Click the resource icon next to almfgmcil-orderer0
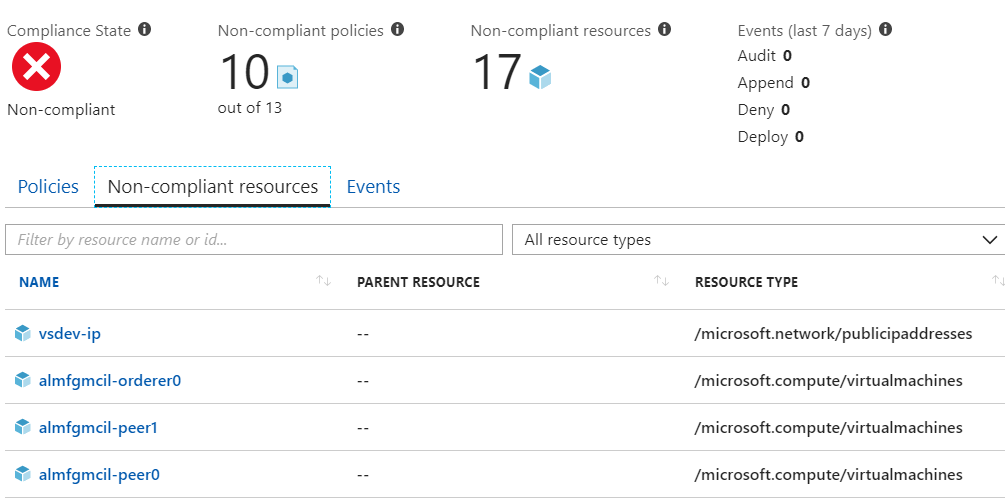This screenshot has width=1005, height=501. (x=23, y=380)
